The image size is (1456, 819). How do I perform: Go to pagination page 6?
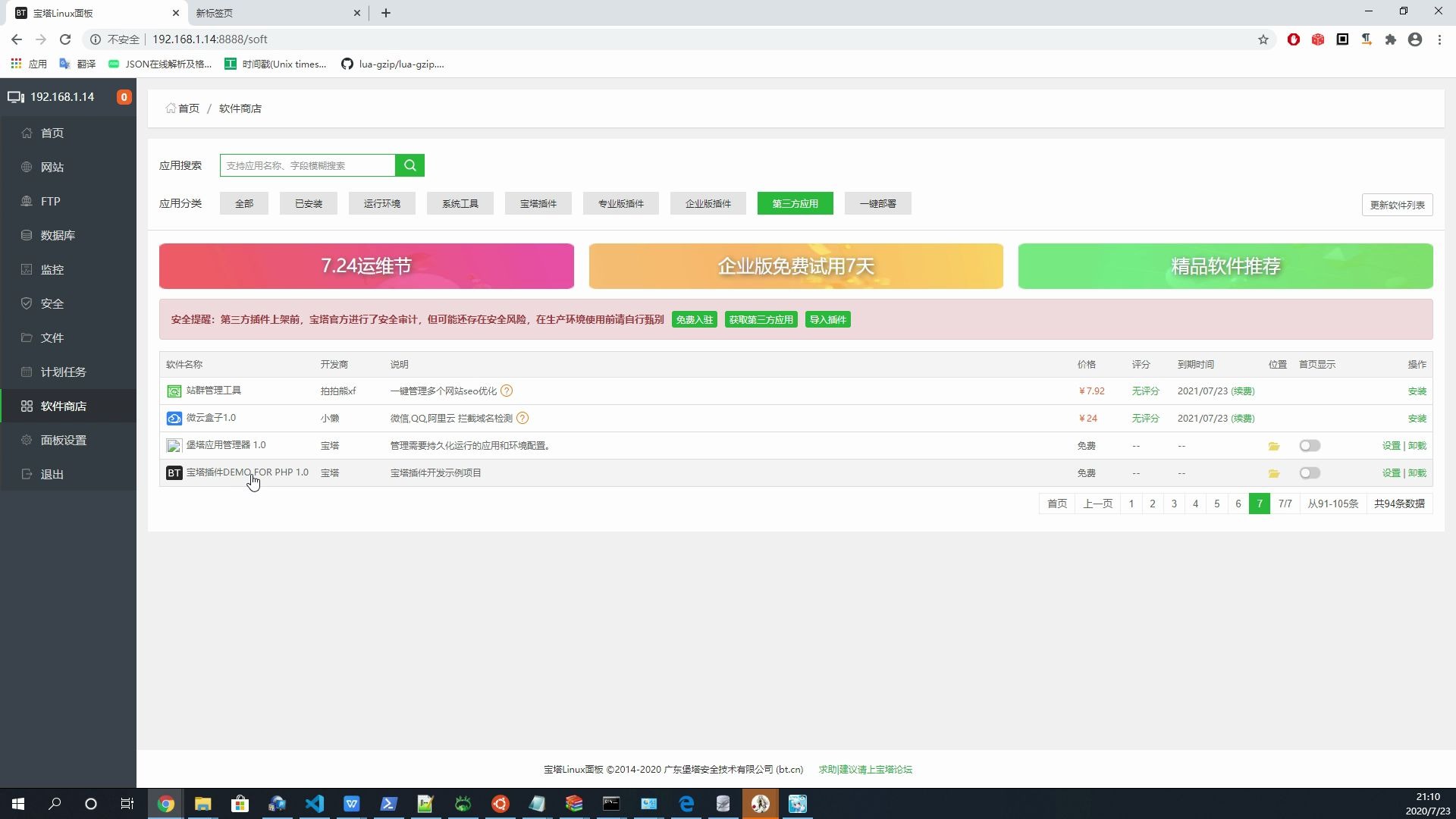pos(1238,504)
